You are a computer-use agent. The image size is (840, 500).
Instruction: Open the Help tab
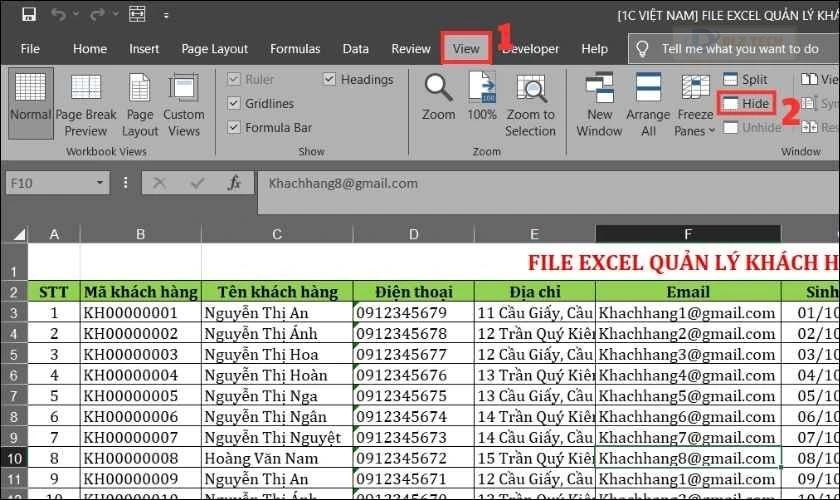(x=594, y=49)
